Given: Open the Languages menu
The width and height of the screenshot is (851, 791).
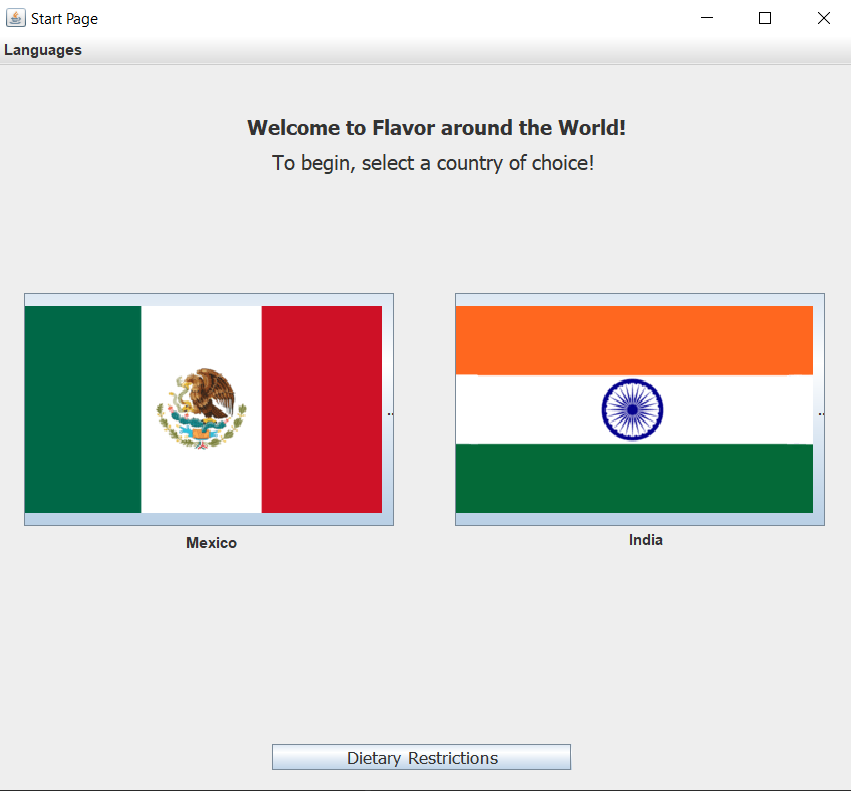Looking at the screenshot, I should coord(43,50).
